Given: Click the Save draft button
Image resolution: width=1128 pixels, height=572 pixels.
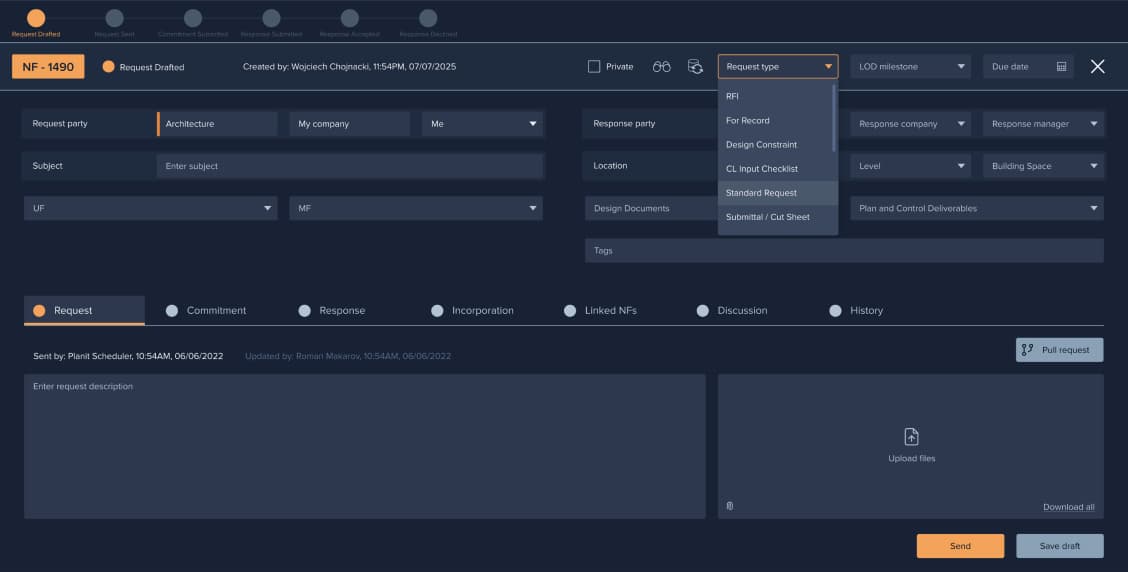Looking at the screenshot, I should 1060,546.
